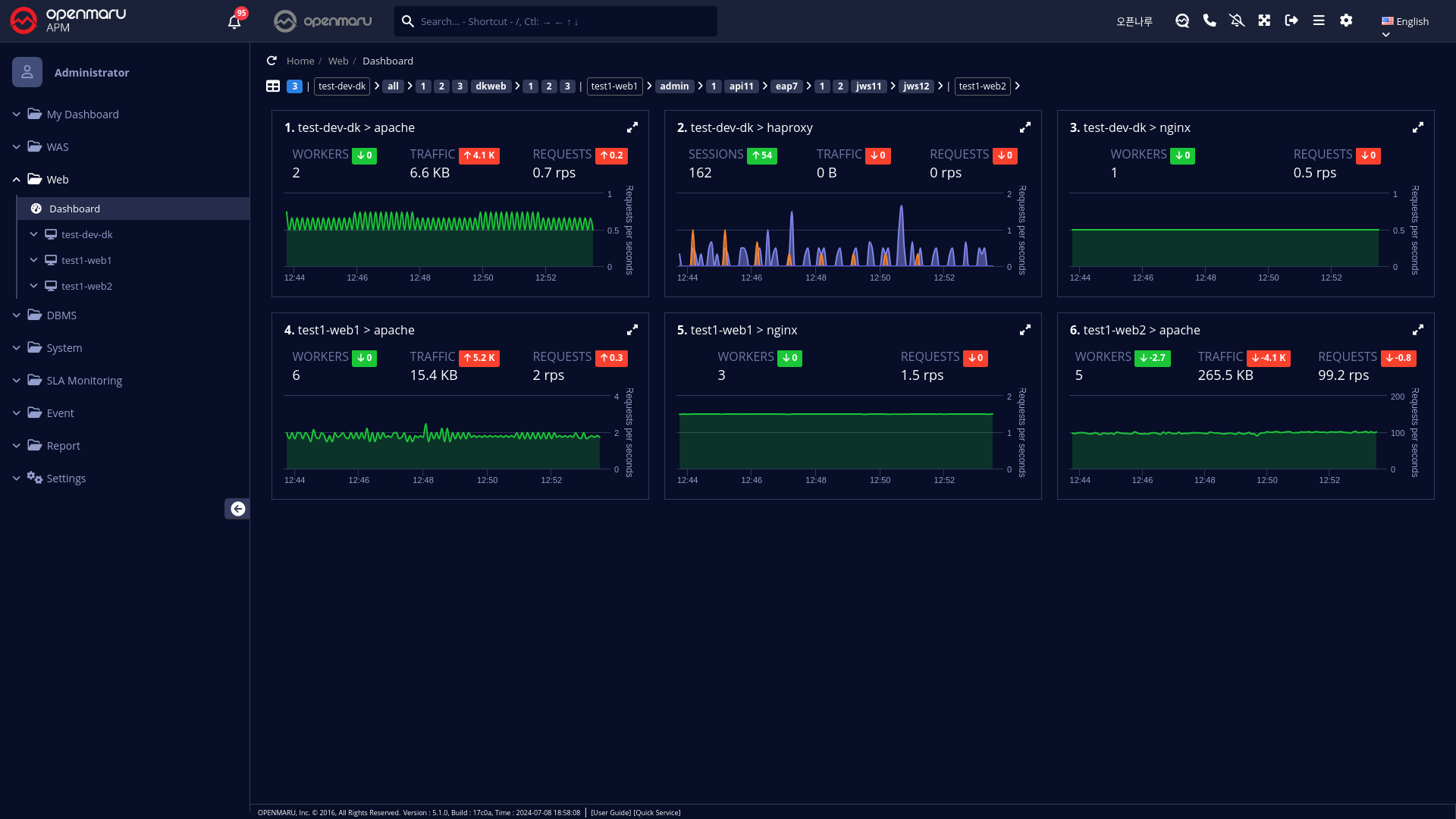This screenshot has width=1456, height=819.
Task: Expand the test-dev-dk apache chart panel
Action: (x=632, y=127)
